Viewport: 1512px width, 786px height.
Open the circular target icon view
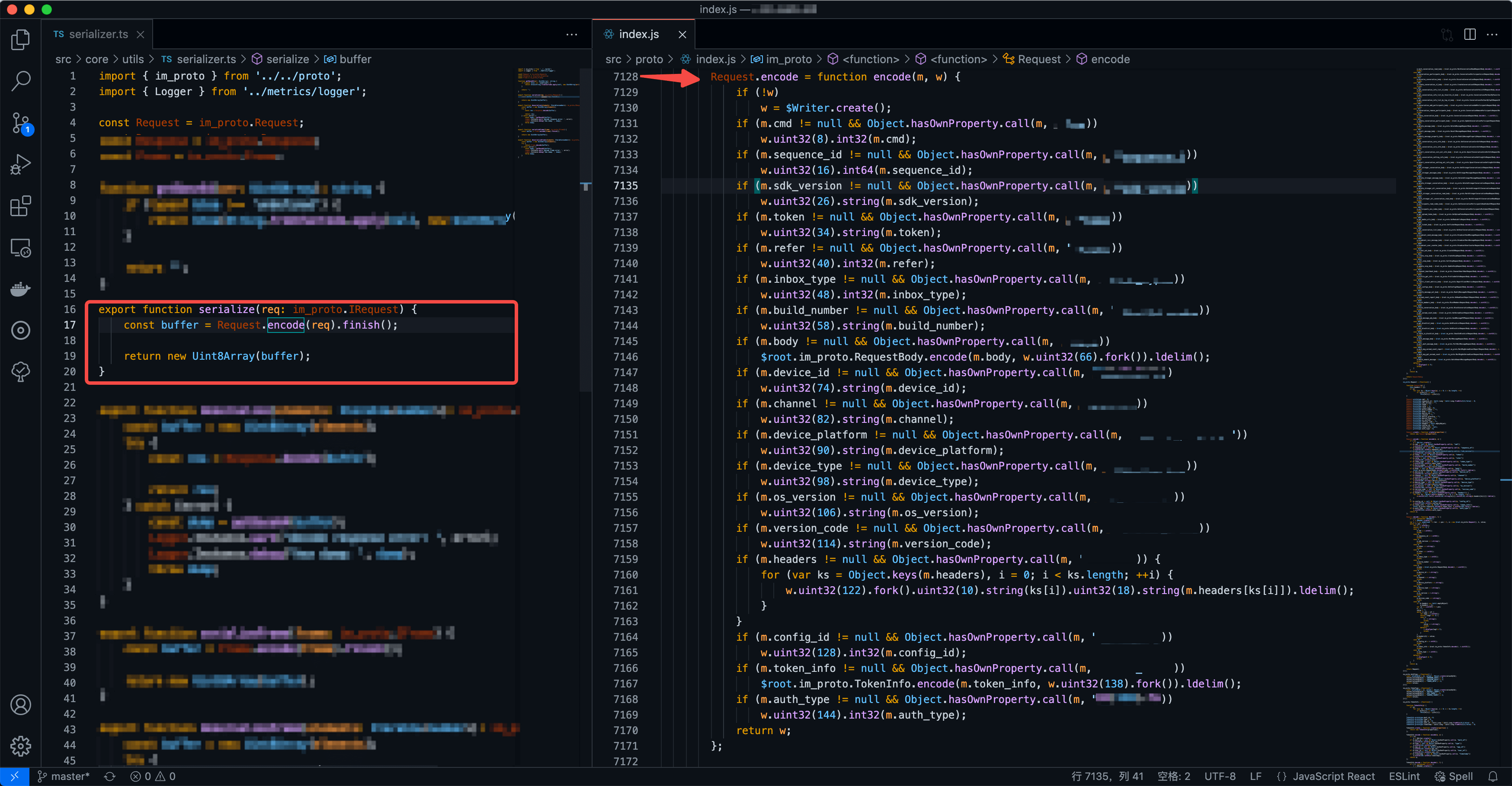pyautogui.click(x=21, y=330)
